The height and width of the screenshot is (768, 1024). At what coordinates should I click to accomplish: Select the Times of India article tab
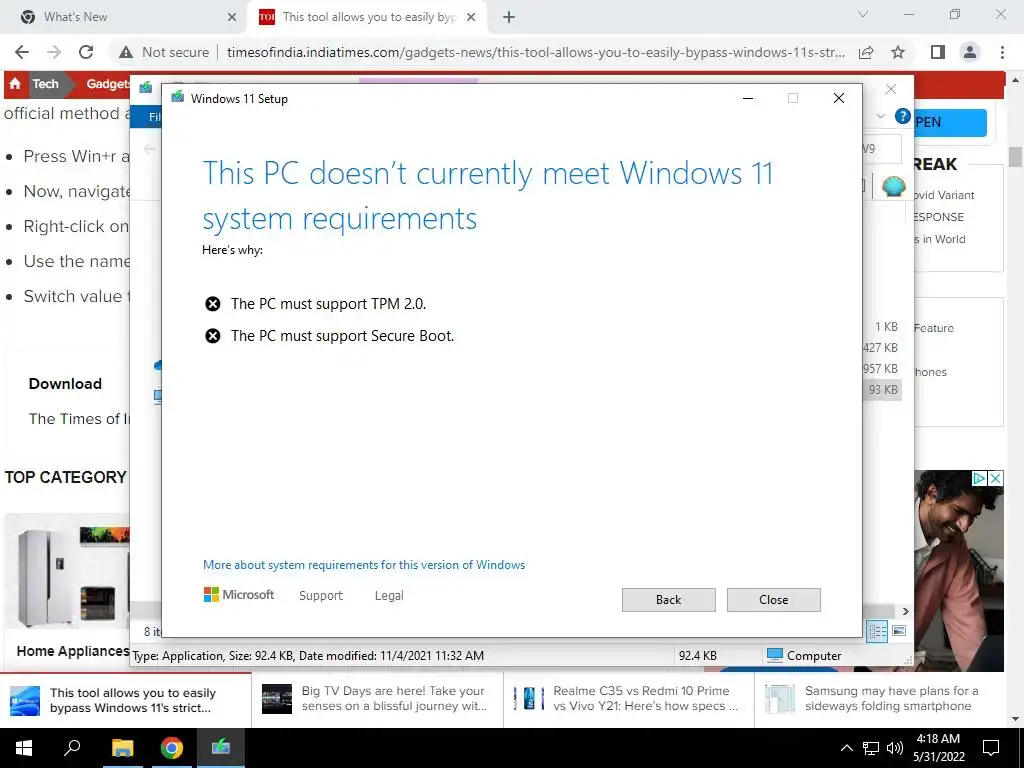366,17
